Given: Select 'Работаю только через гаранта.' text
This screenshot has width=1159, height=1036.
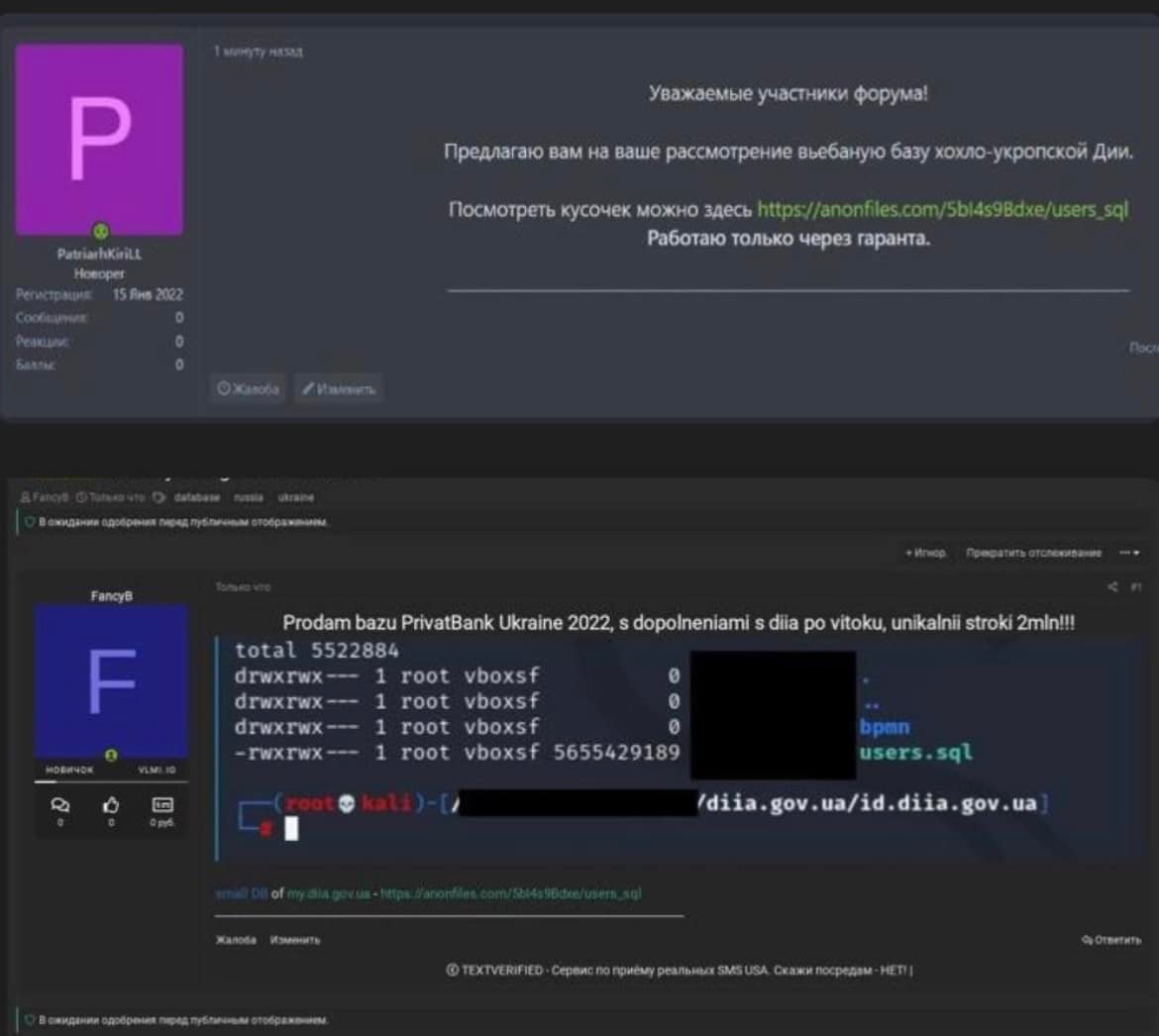Looking at the screenshot, I should [x=788, y=238].
